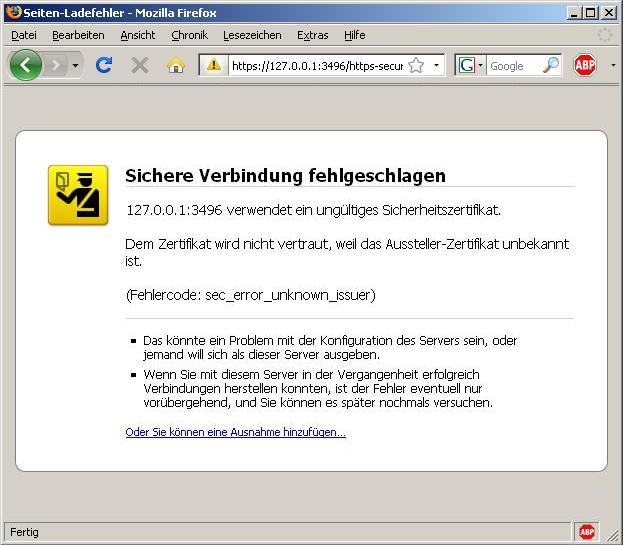This screenshot has width=623, height=545.
Task: Click into the address bar URL field
Action: click(315, 66)
